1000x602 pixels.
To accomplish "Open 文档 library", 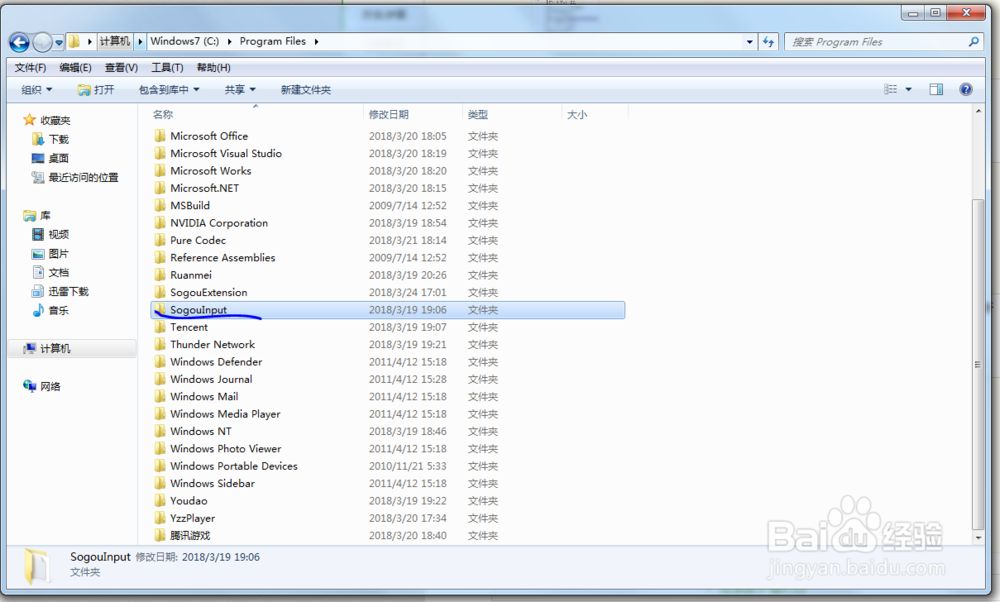I will 58,272.
